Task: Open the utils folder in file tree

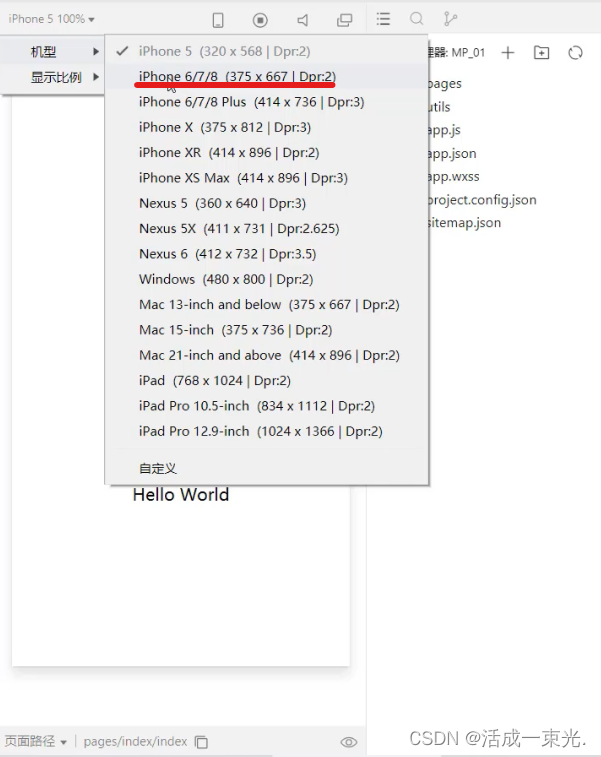Action: coord(440,107)
